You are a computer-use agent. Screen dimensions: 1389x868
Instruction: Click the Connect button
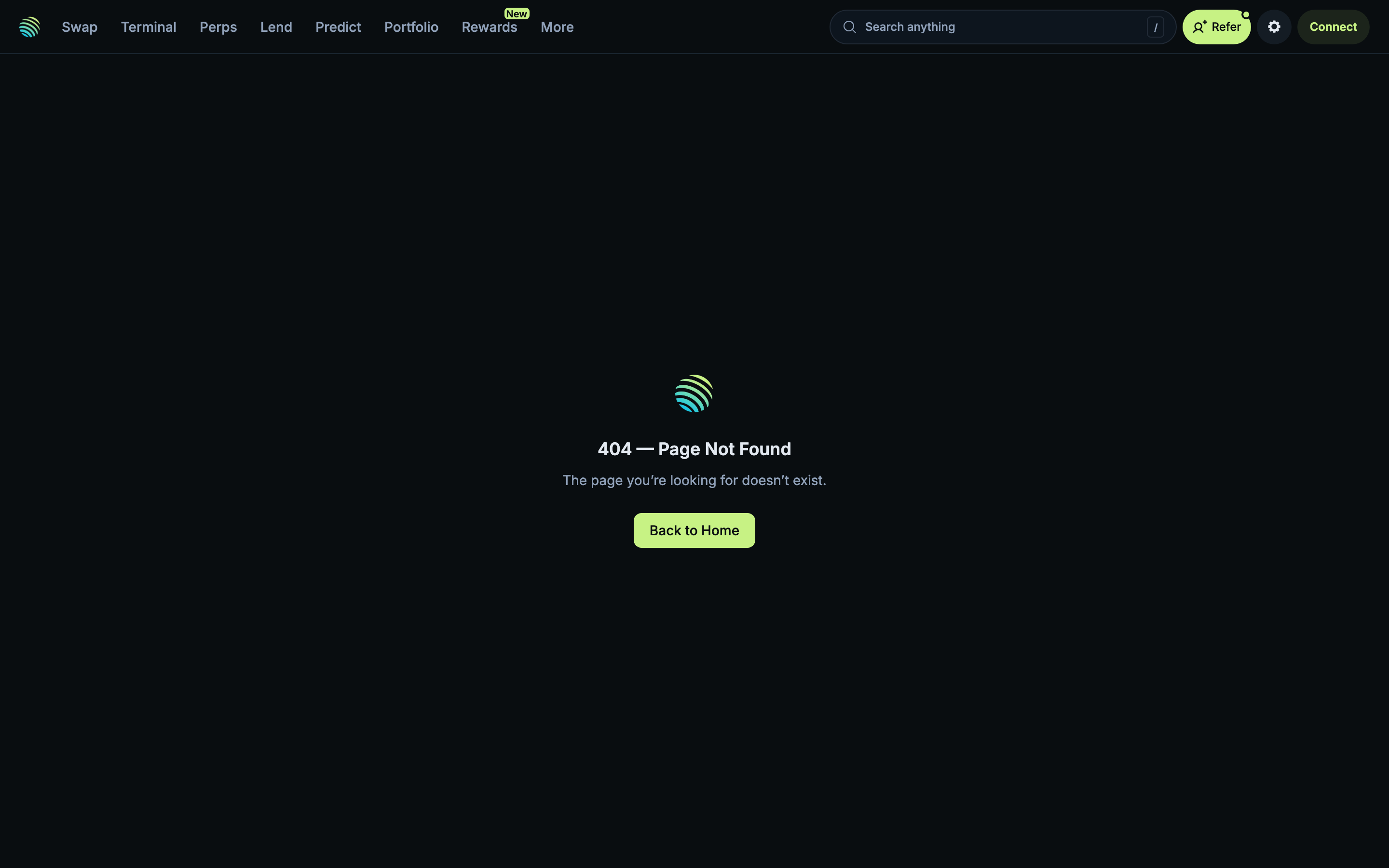click(x=1333, y=27)
